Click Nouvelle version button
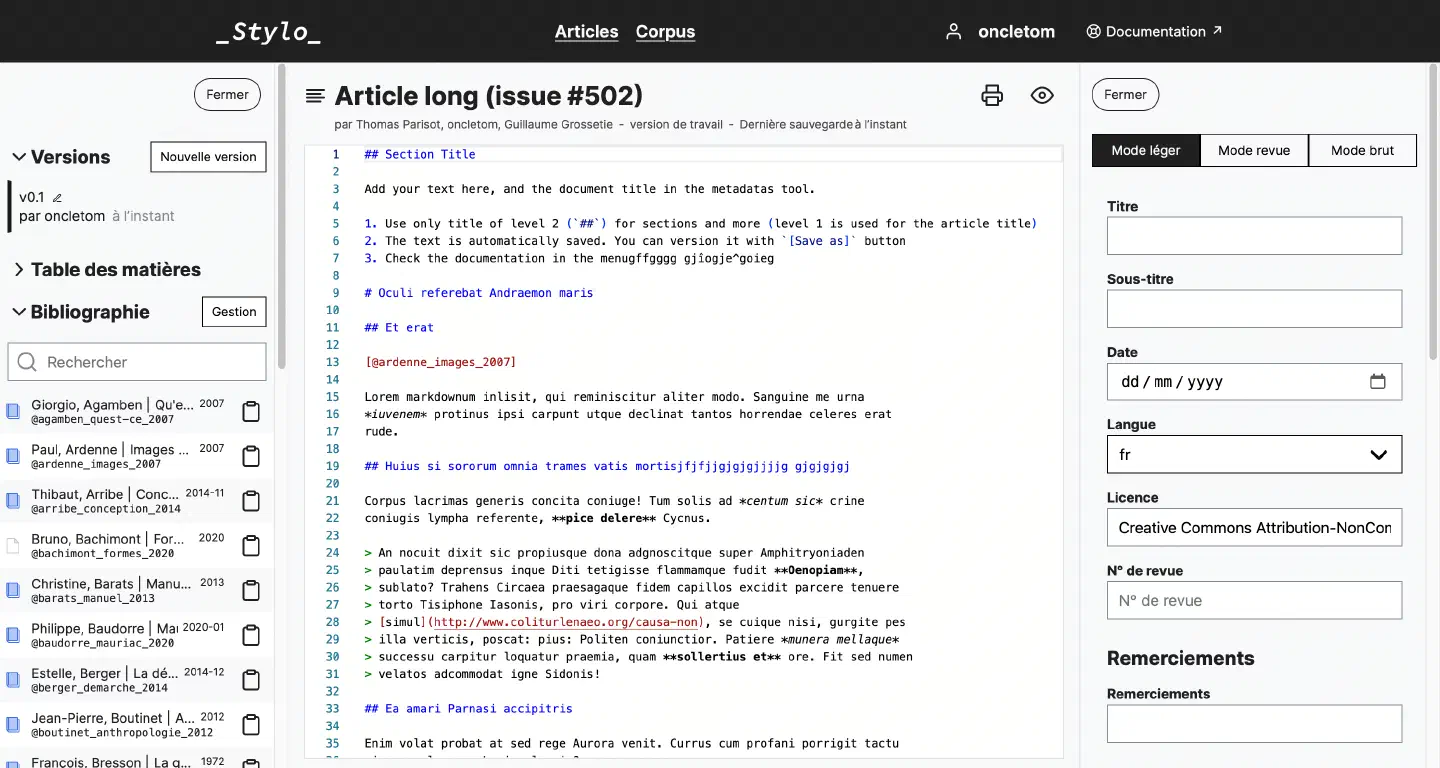The width and height of the screenshot is (1440, 768). 208,157
